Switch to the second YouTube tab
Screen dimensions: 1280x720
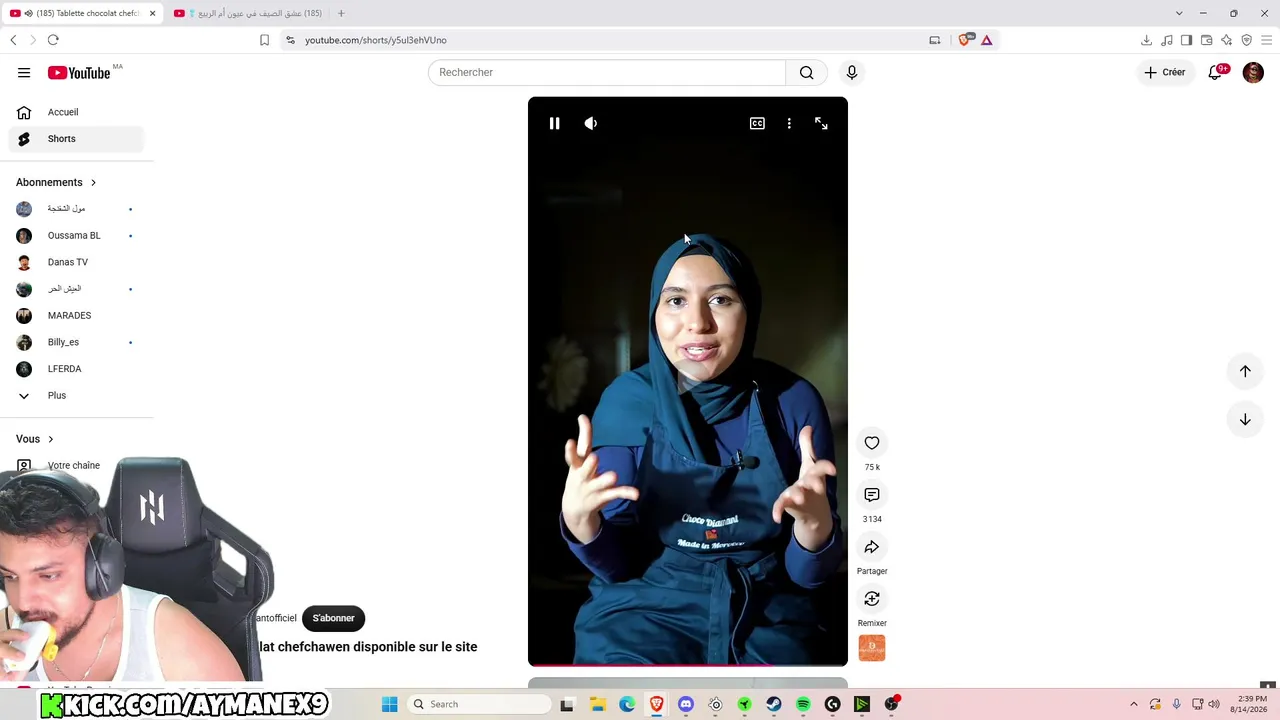tap(248, 13)
